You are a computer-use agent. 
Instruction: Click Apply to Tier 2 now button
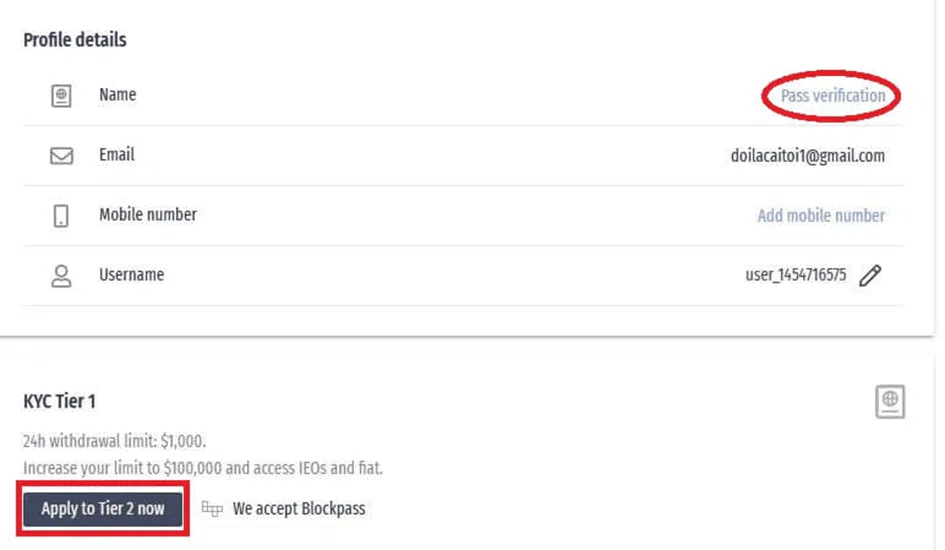[103, 509]
